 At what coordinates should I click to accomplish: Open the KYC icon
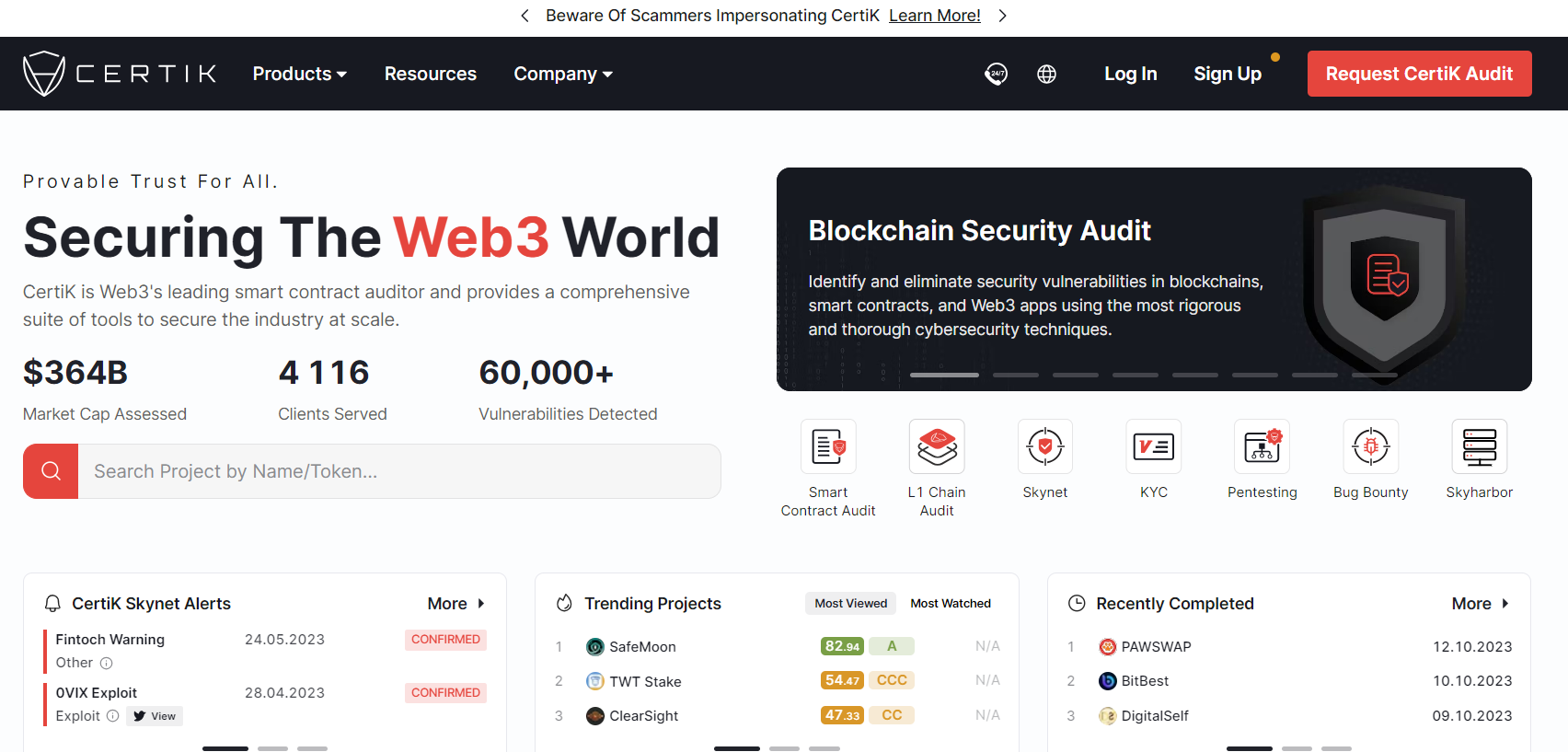1154,447
